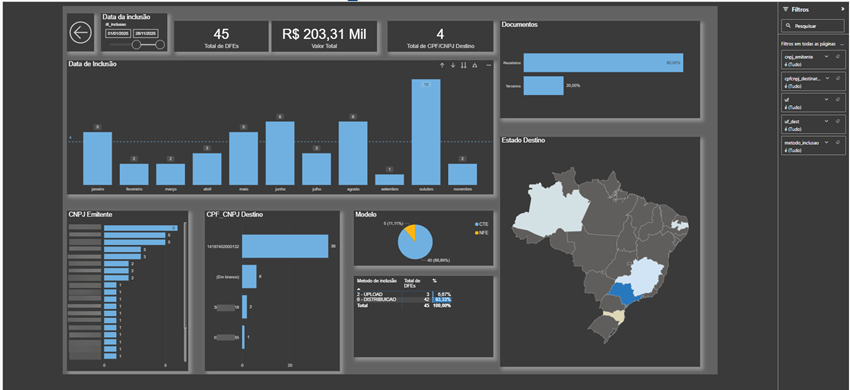Select the (Em branco) bar in CPF_CNPJ Destino

point(249,276)
